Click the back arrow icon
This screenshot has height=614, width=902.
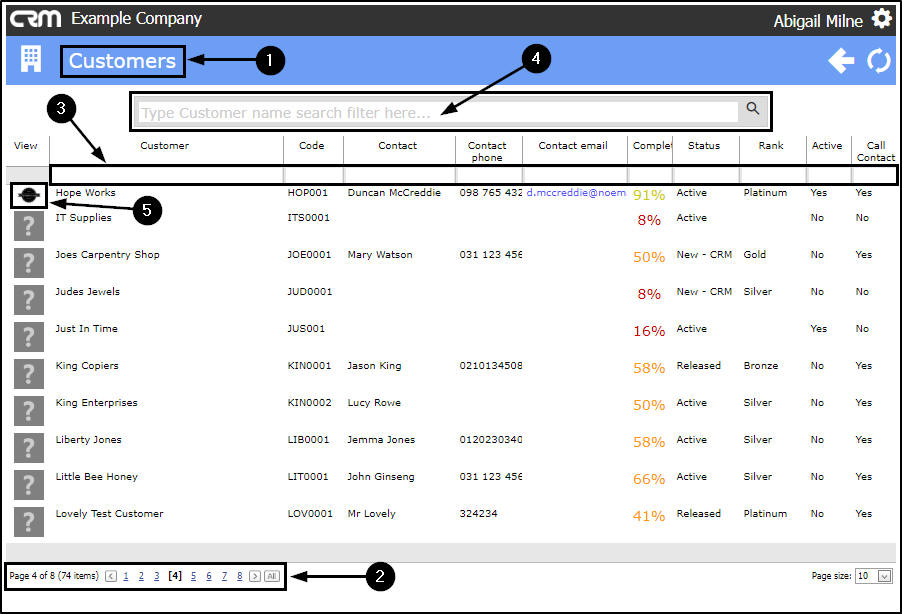pos(841,60)
